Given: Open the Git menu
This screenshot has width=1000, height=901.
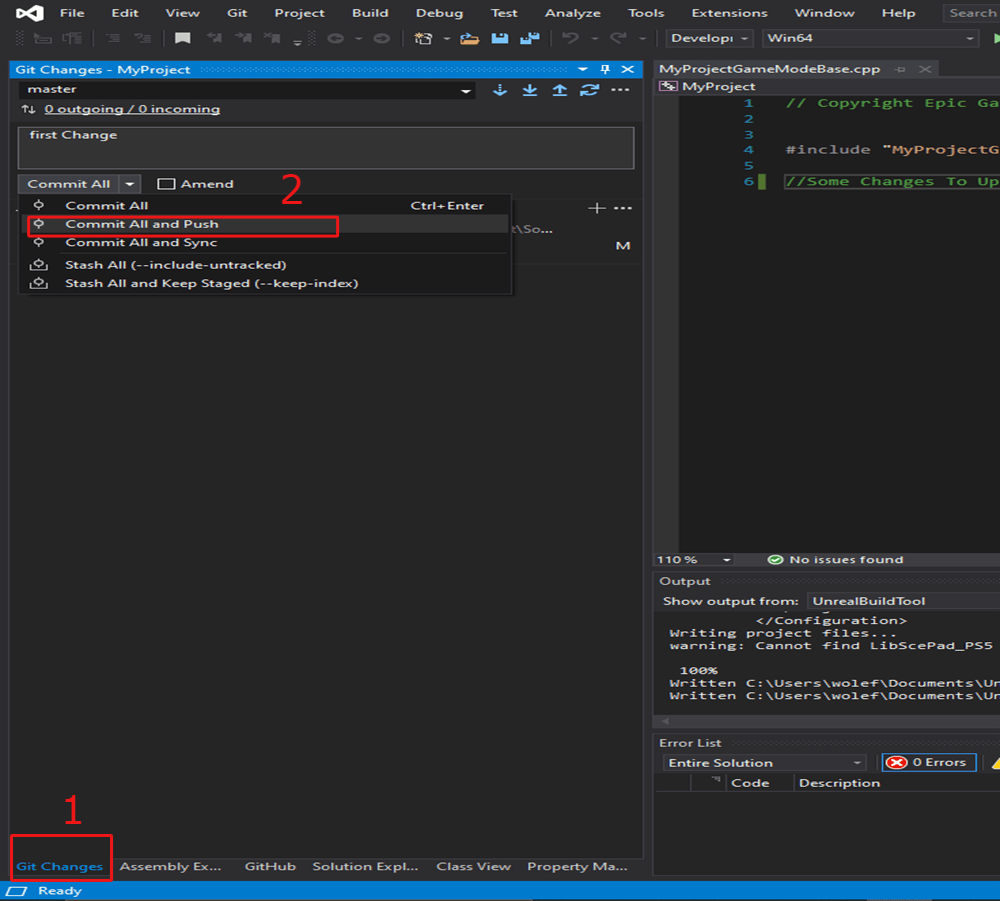Looking at the screenshot, I should pyautogui.click(x=237, y=13).
